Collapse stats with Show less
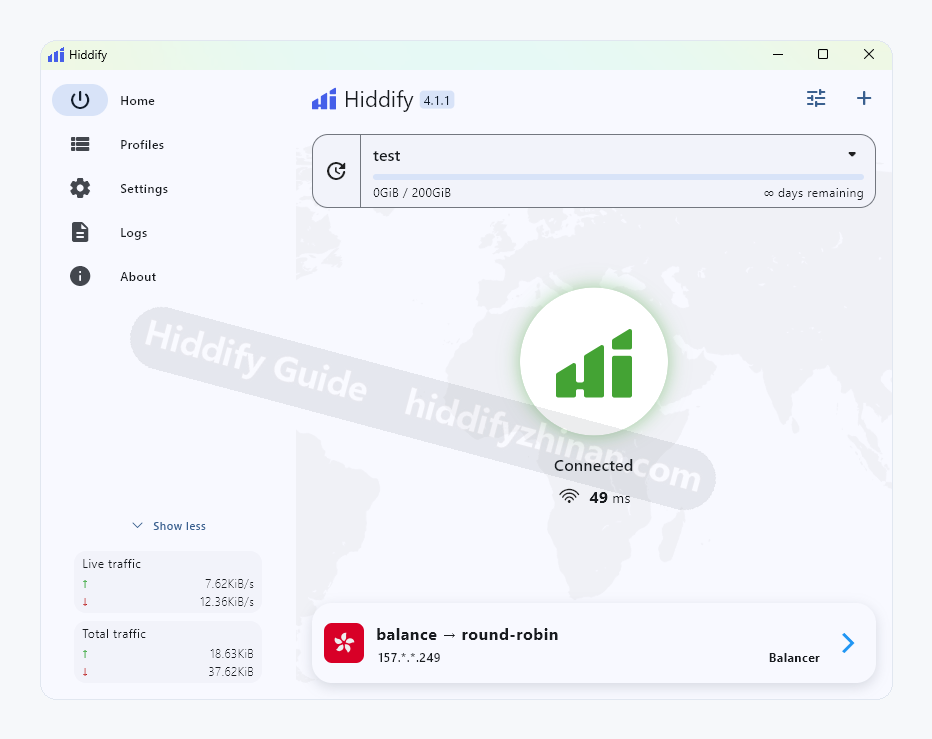Screen dimensions: 932x739 point(169,526)
